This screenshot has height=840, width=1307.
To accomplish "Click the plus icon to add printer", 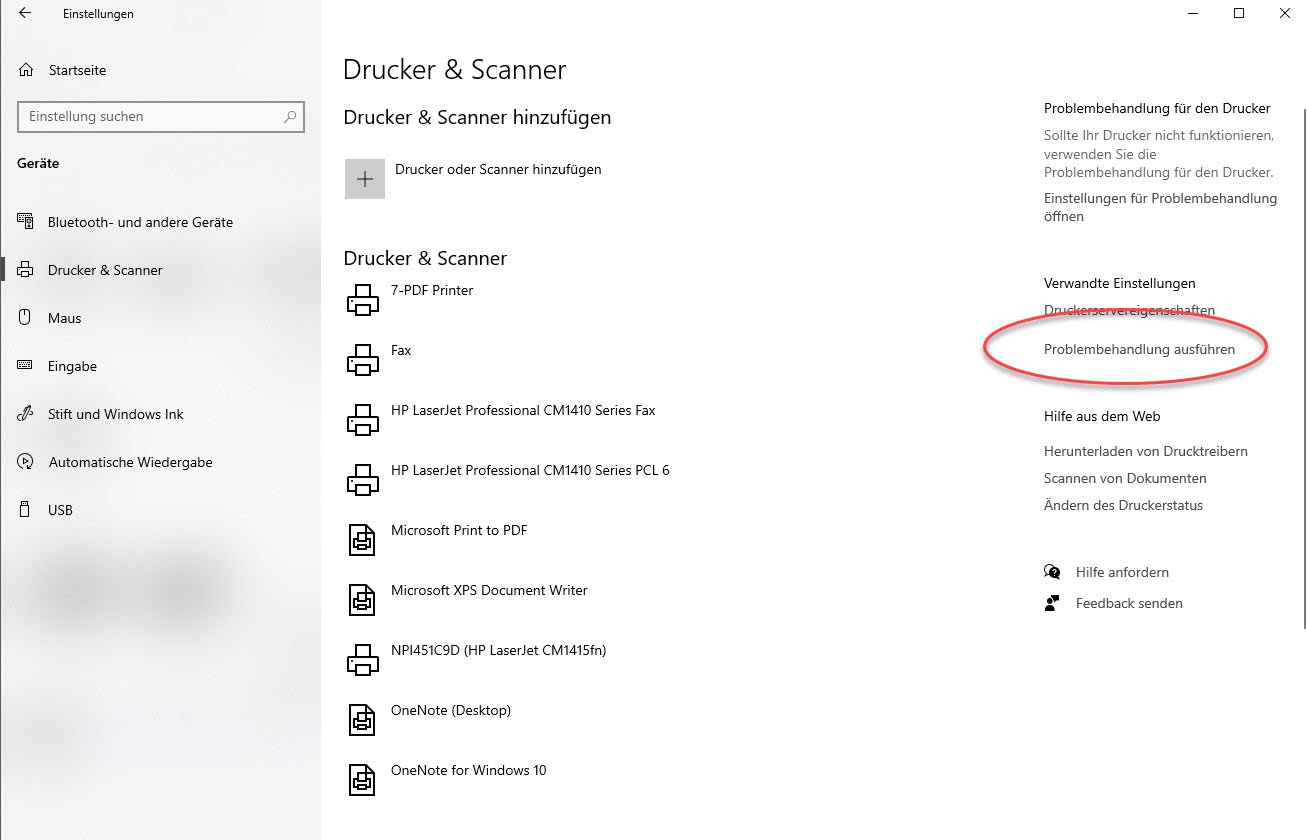I will (365, 179).
